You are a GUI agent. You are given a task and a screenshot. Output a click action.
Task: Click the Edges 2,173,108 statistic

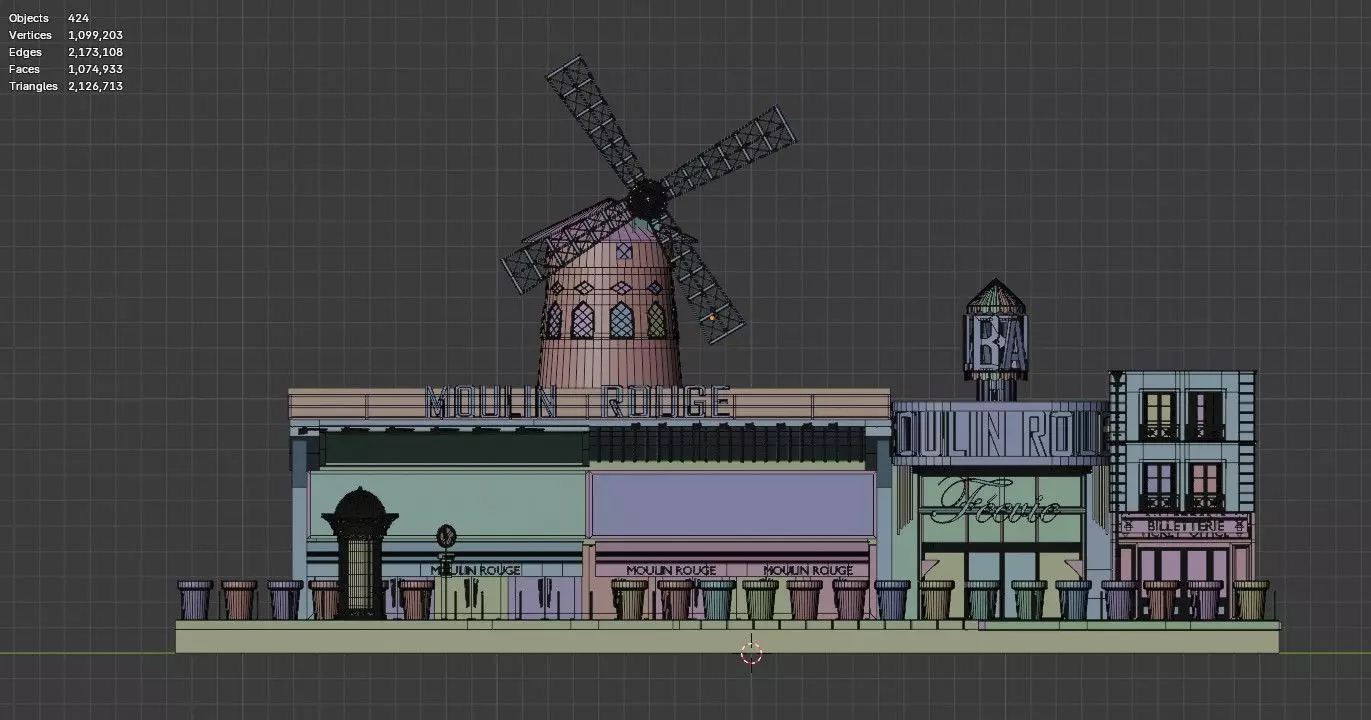(x=66, y=52)
